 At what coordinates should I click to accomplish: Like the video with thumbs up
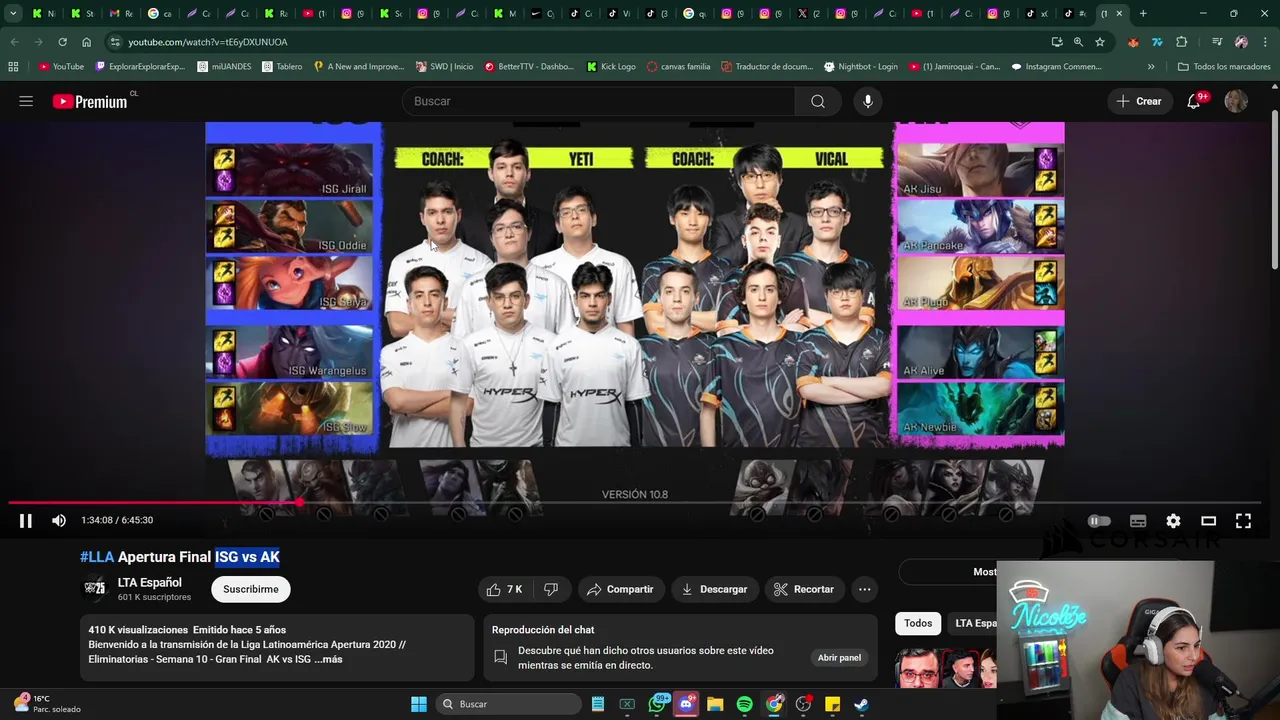point(505,589)
